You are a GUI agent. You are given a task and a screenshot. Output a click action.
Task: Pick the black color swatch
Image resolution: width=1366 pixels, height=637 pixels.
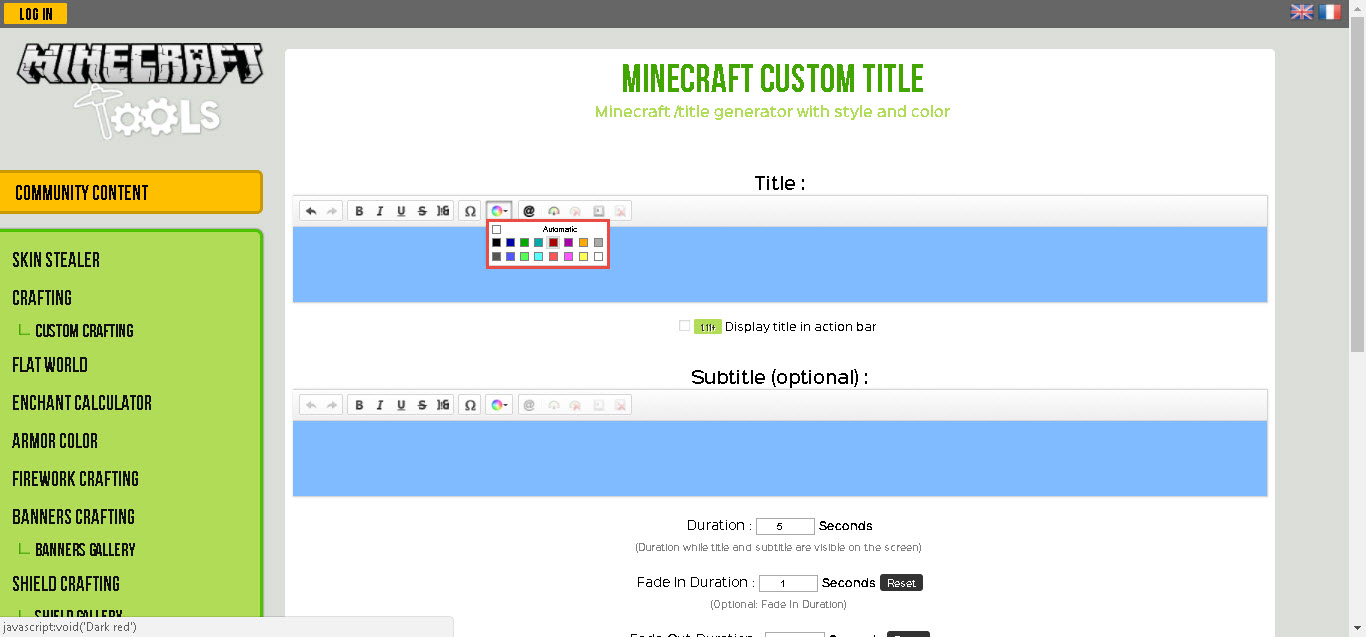496,242
